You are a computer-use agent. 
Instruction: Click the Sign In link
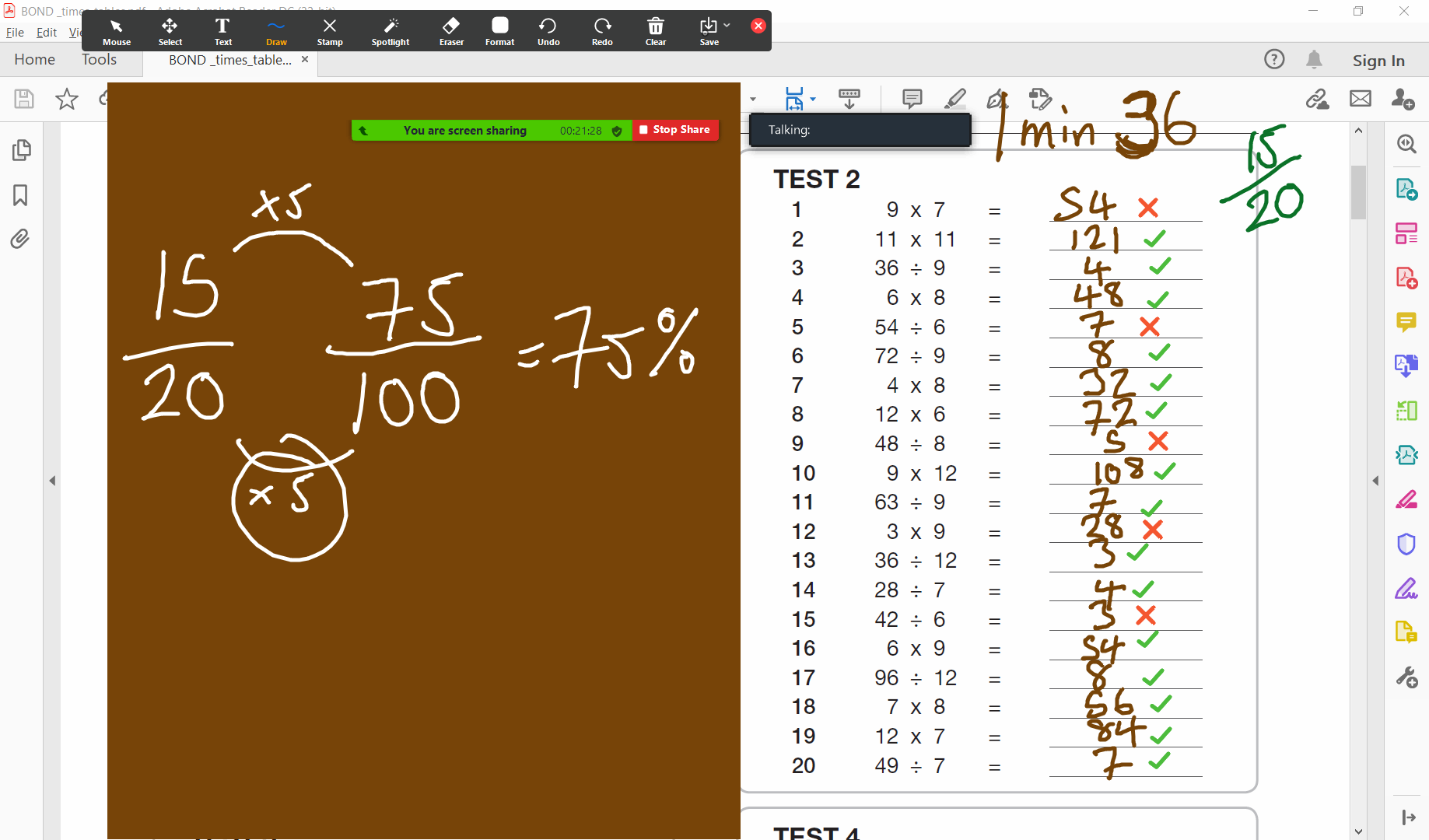point(1378,61)
